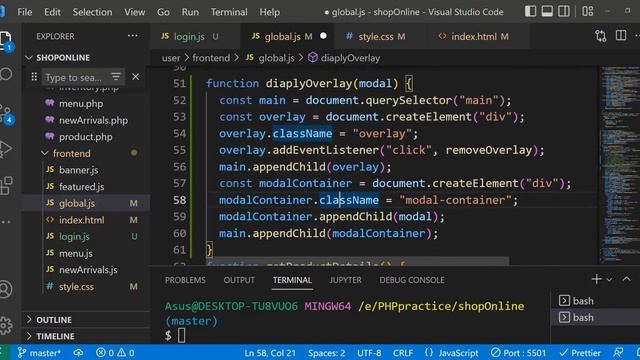Open the Run and Debug view

pos(5,149)
